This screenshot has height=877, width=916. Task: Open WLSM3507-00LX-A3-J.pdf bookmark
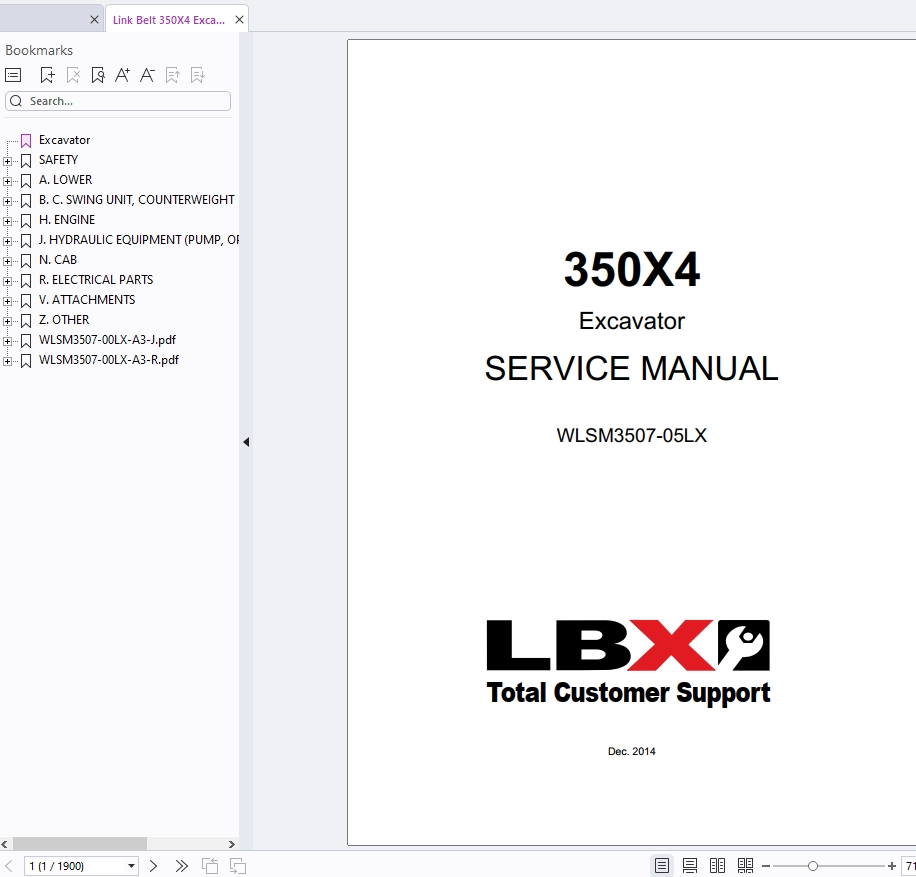107,339
